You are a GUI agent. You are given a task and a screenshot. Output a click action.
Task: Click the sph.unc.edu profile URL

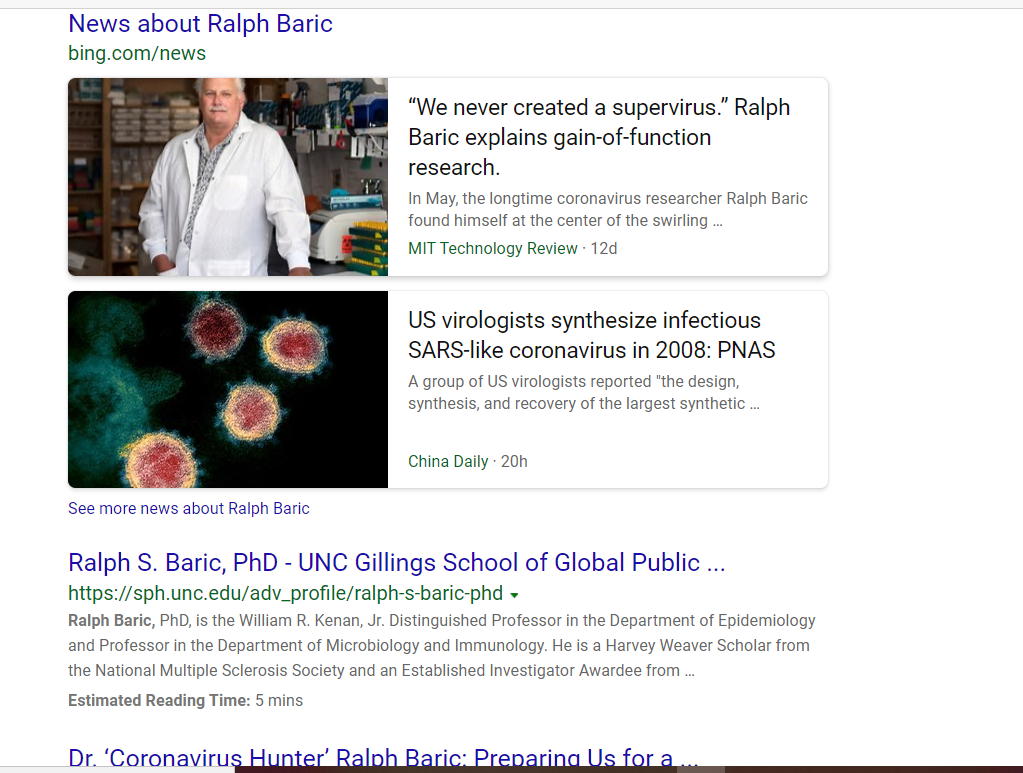[x=286, y=594]
